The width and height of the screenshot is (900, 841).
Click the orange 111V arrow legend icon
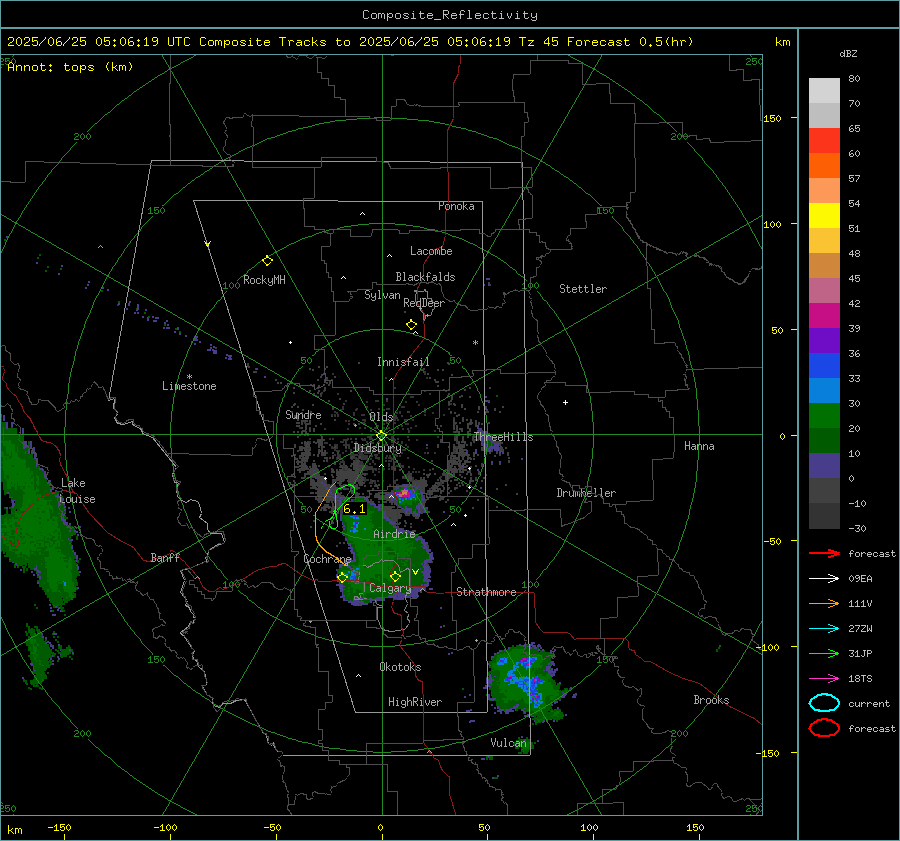click(824, 603)
